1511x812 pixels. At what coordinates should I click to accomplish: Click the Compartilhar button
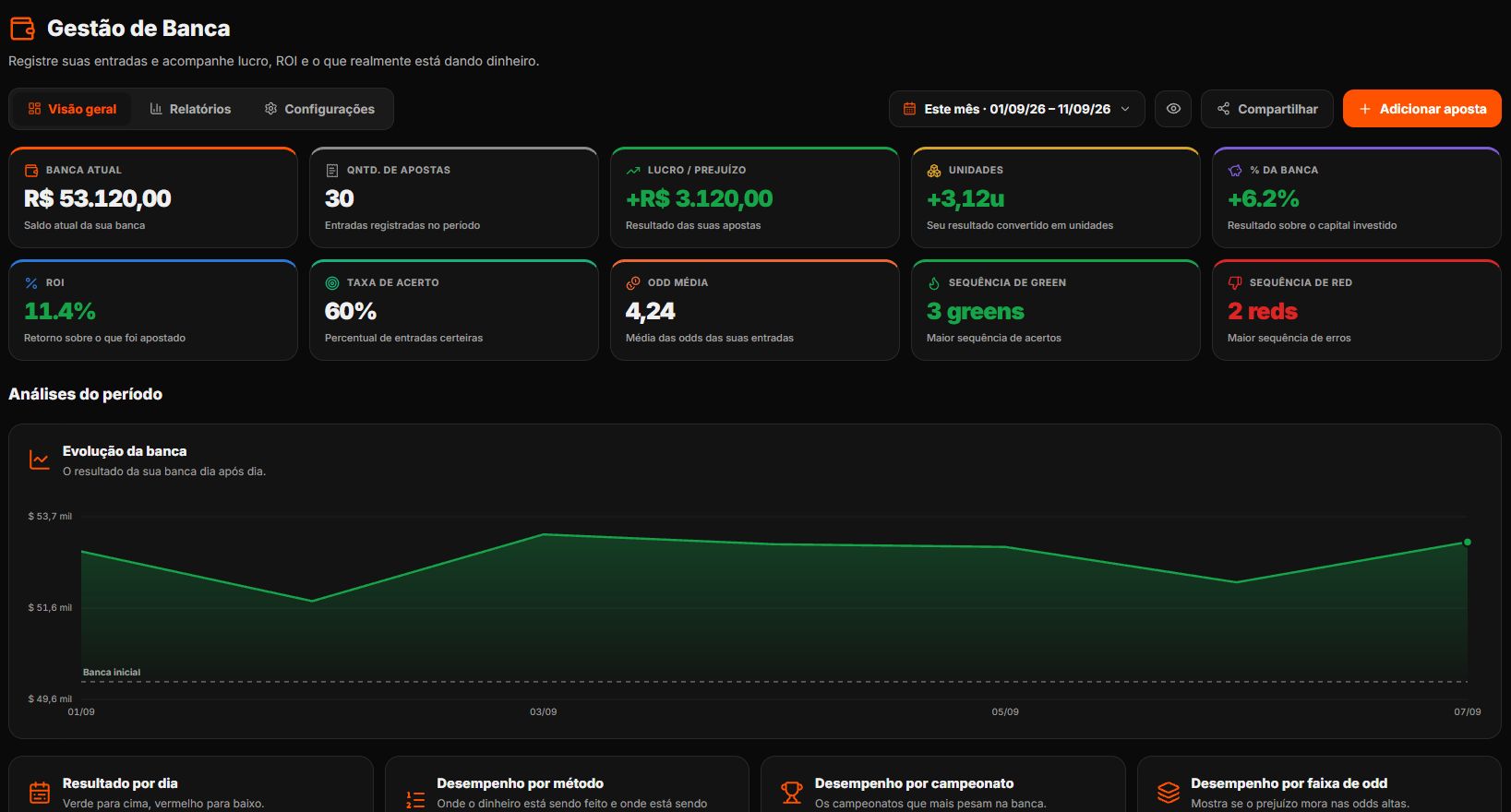[1267, 109]
